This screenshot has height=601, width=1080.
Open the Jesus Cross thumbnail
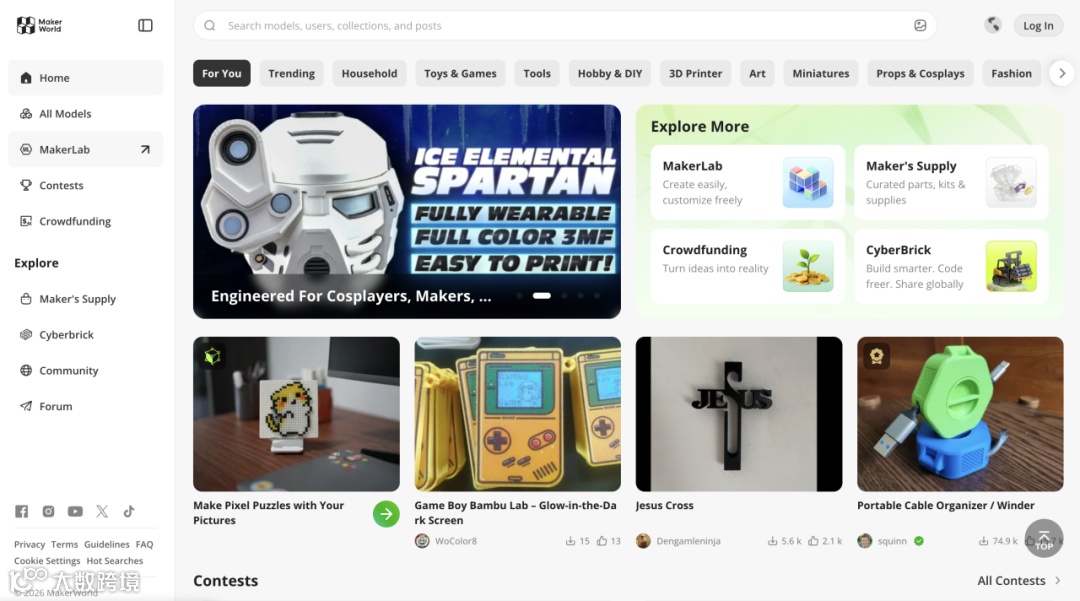738,414
